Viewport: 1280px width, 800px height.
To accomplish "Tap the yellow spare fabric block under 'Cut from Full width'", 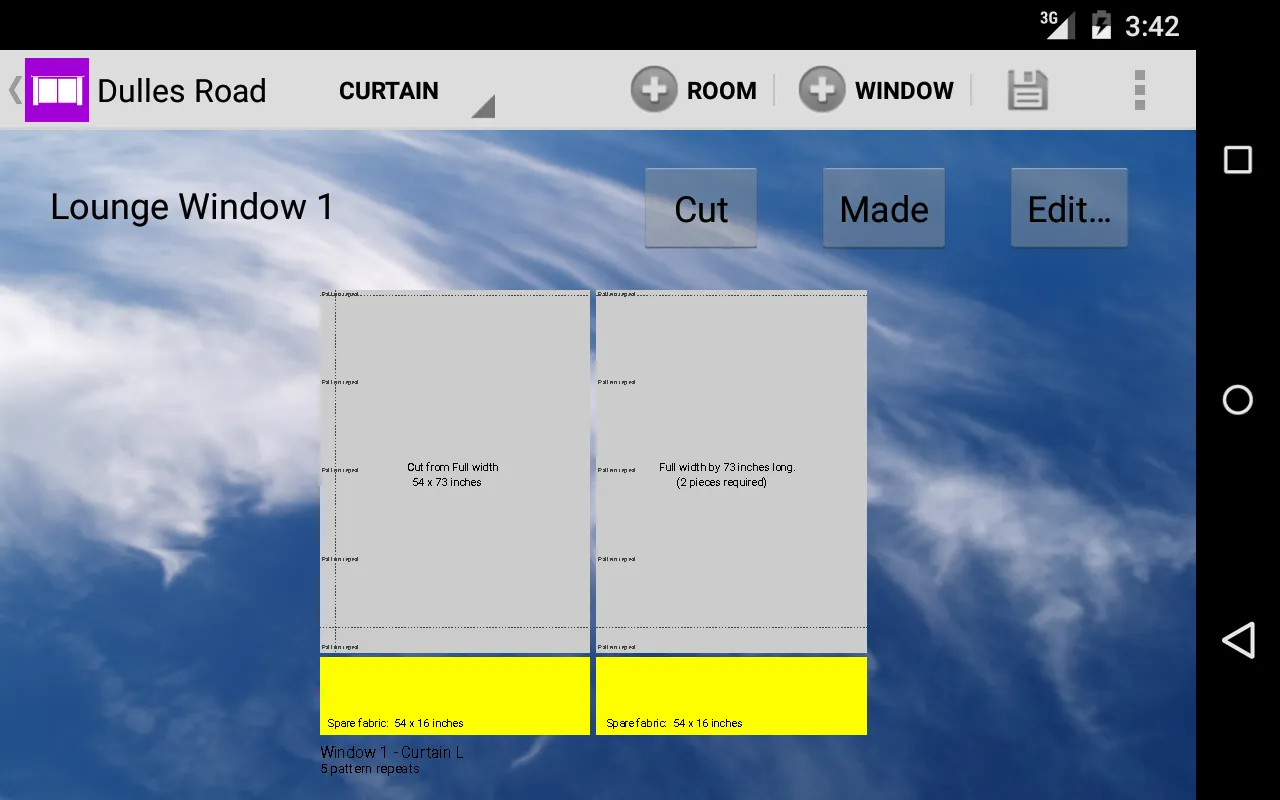I will [455, 696].
